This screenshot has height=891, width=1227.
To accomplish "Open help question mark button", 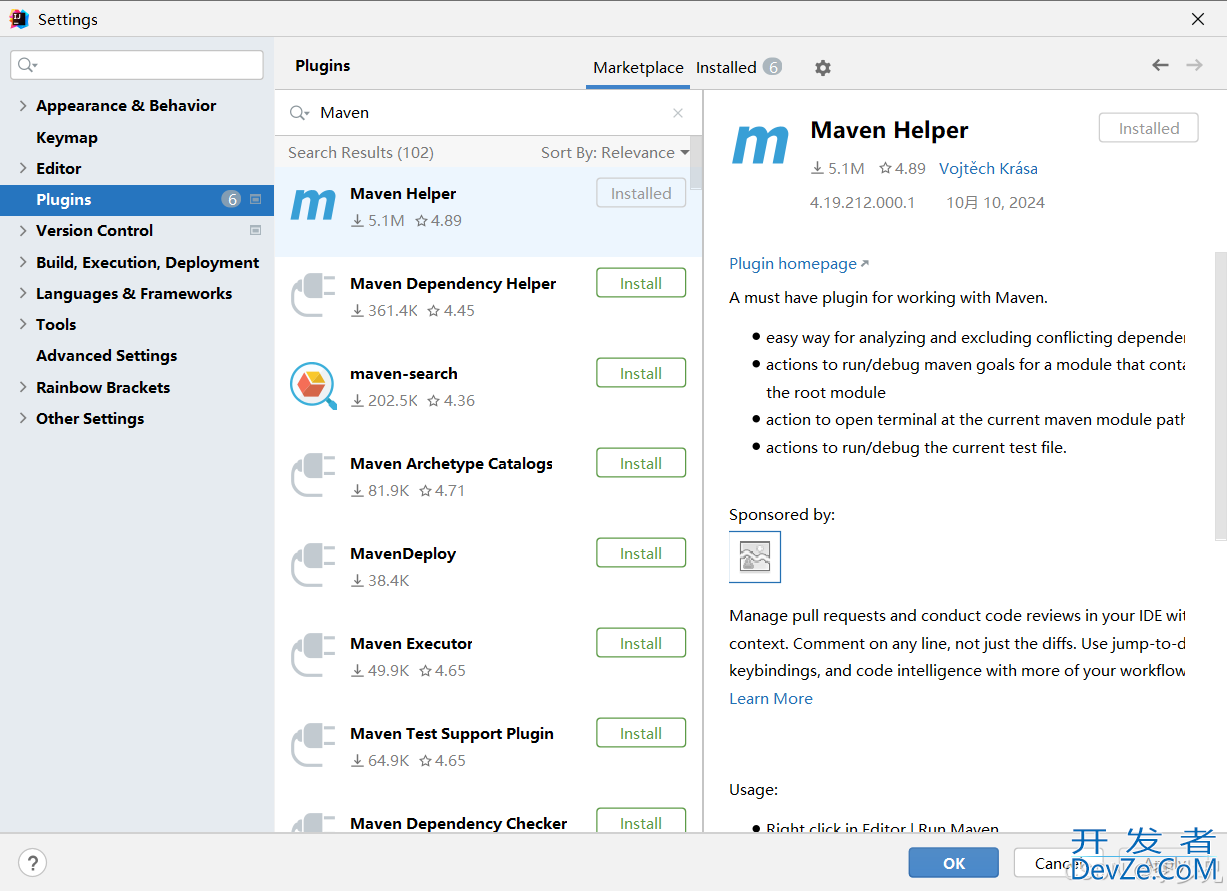I will point(33,862).
